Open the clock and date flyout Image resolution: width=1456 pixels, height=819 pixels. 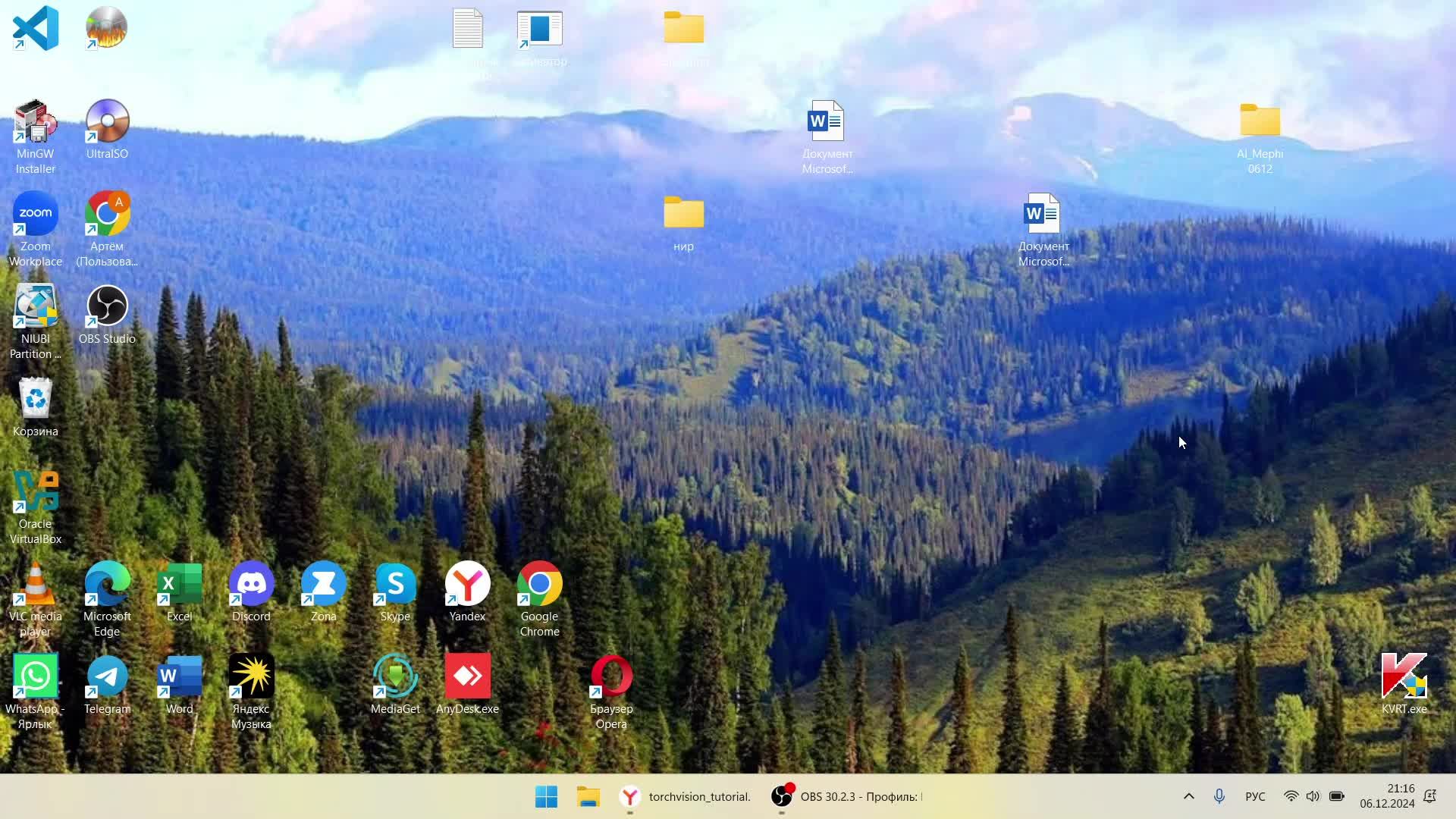coord(1386,796)
